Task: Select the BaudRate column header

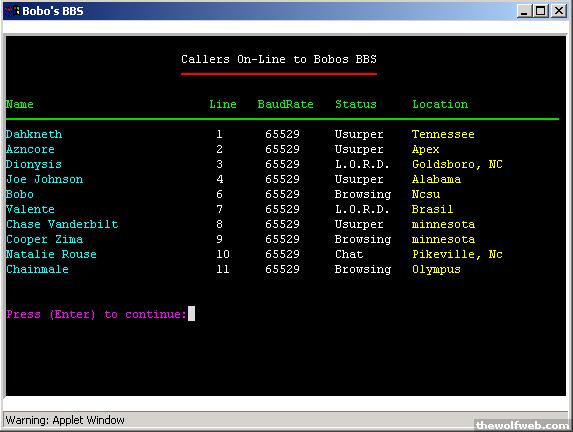Action: coord(285,105)
